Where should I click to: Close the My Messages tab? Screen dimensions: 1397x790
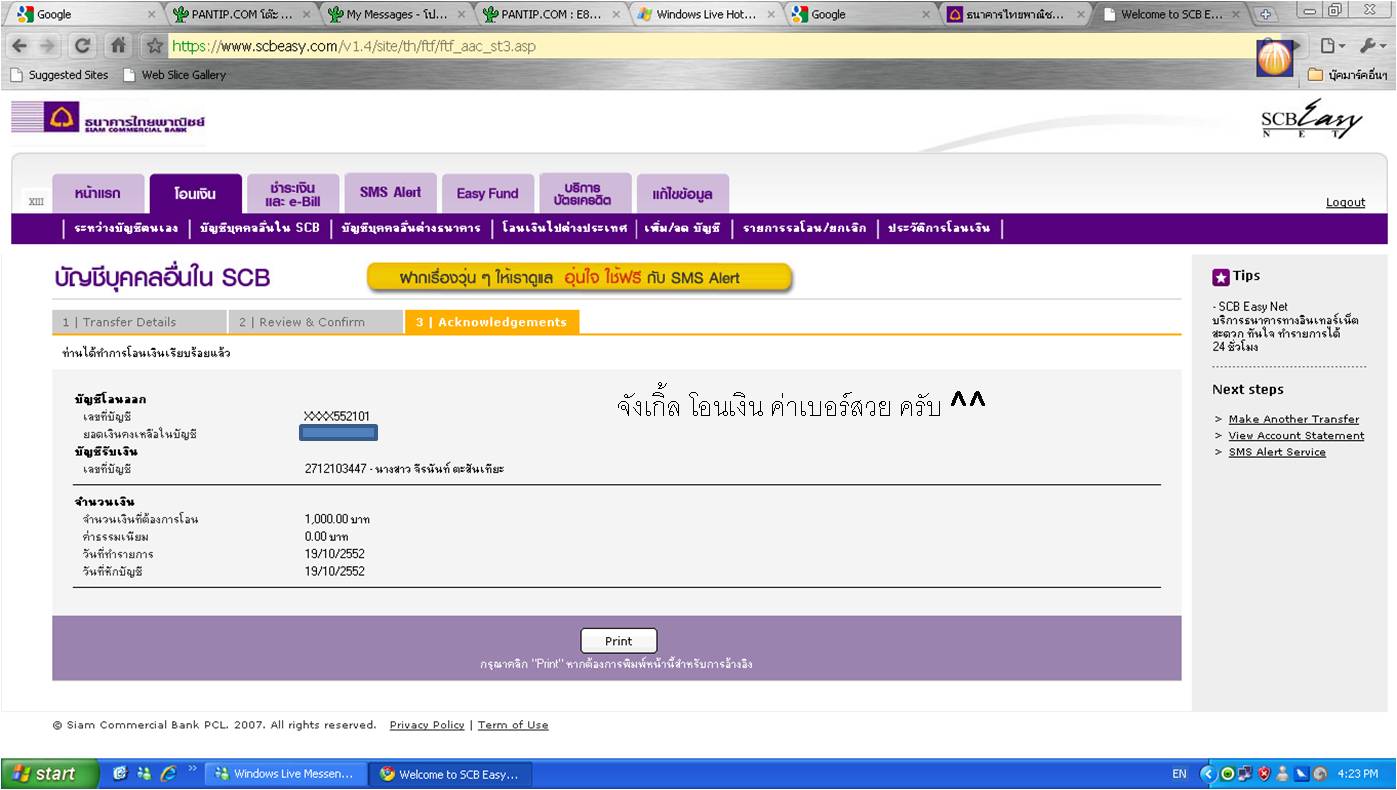[x=462, y=15]
